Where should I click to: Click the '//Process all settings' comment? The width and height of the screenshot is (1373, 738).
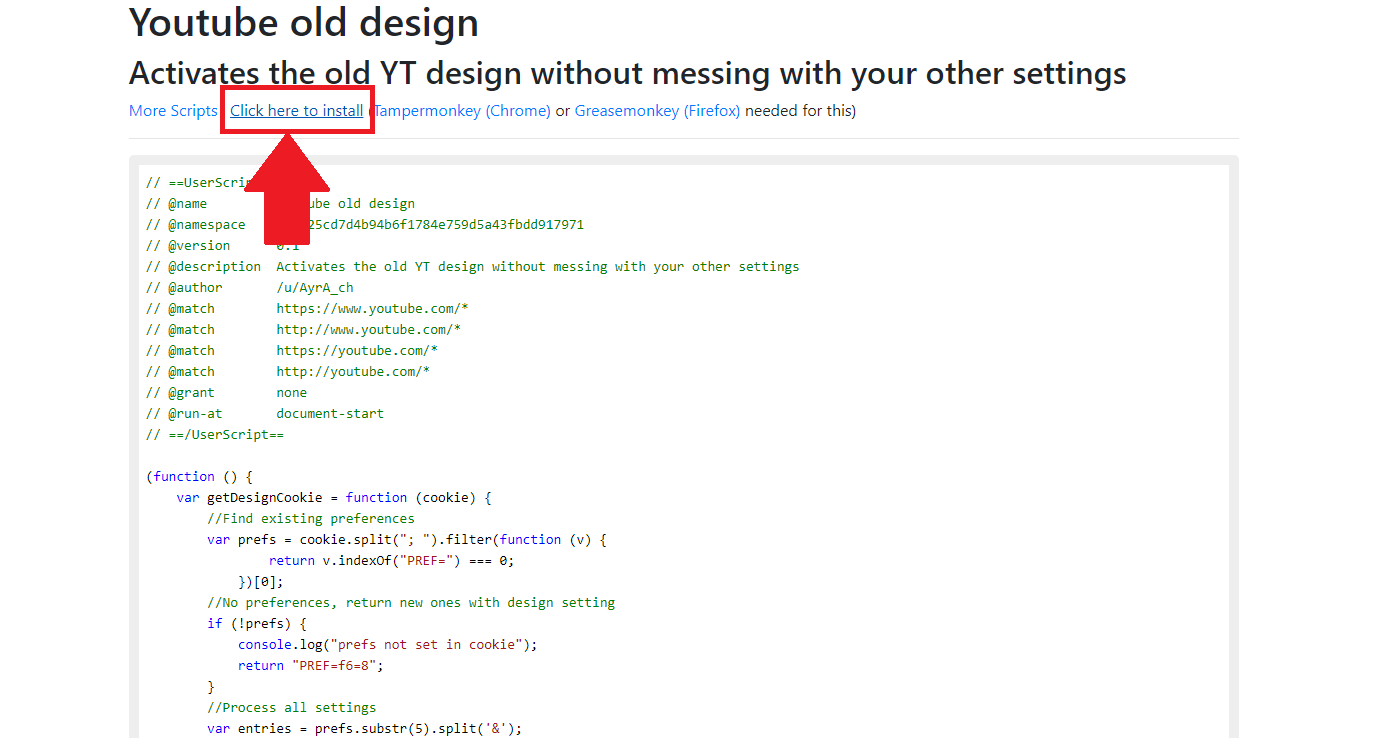[x=292, y=708]
